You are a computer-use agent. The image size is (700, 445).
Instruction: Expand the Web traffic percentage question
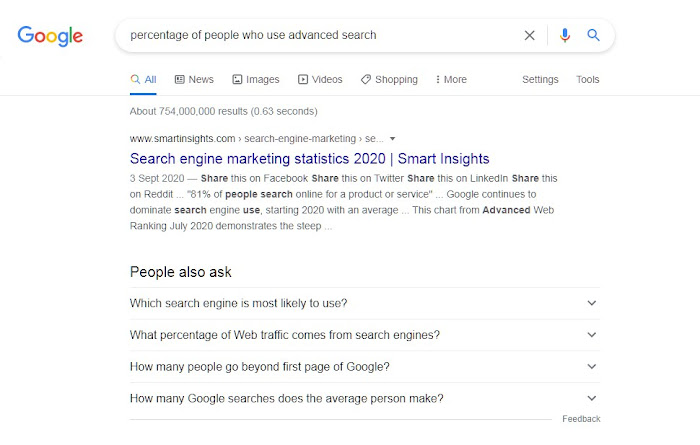point(591,335)
